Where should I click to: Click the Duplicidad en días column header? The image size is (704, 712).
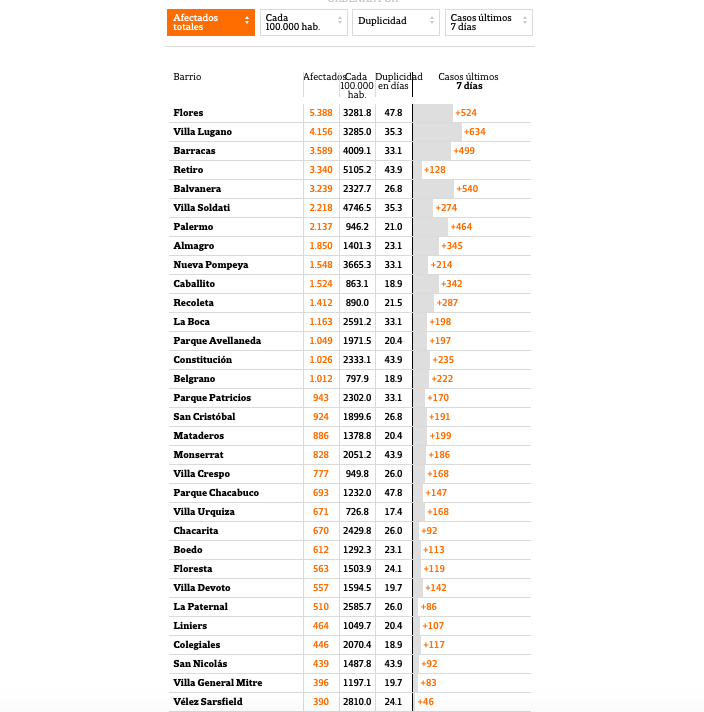[x=397, y=82]
